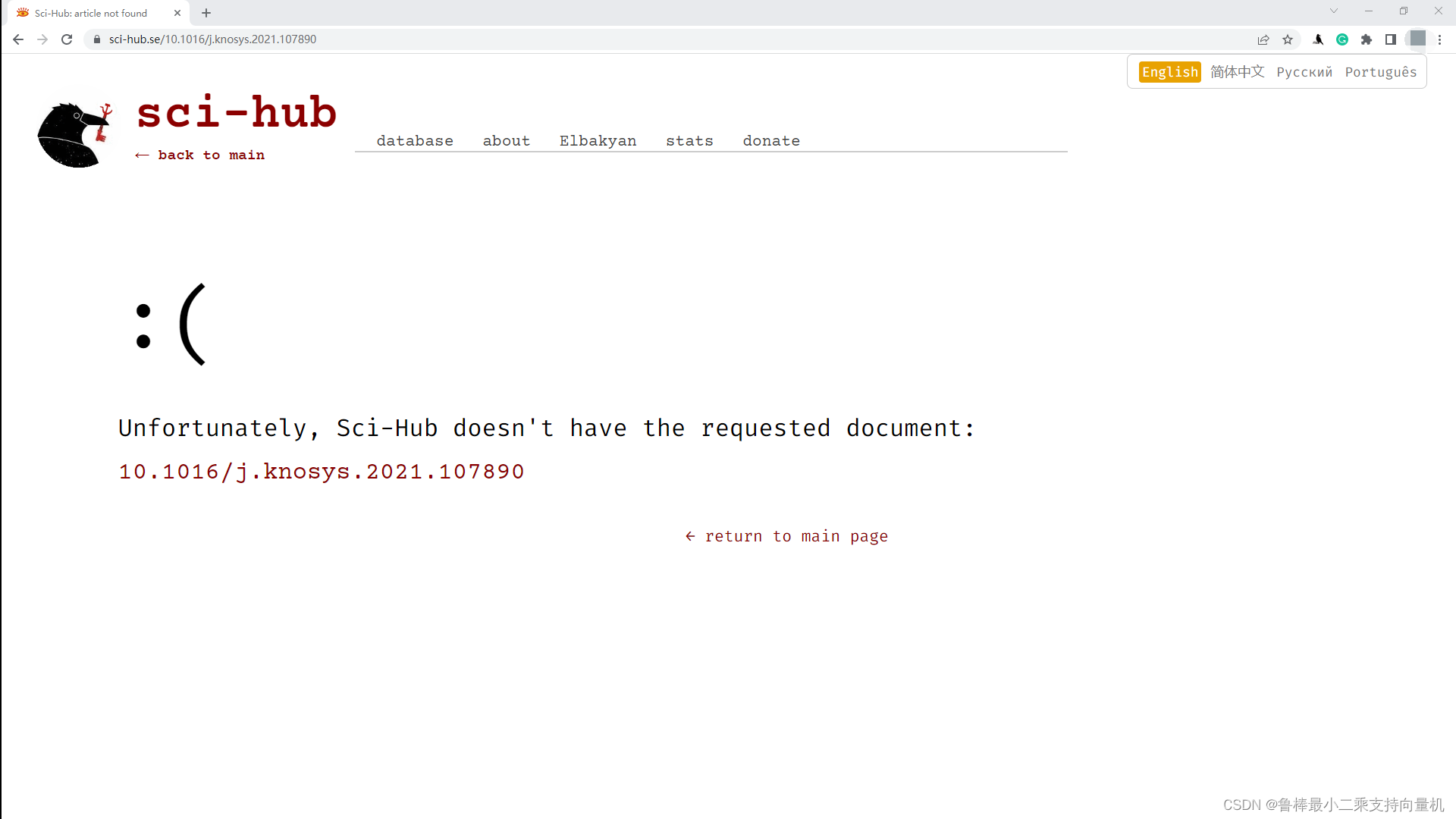The image size is (1456, 819).
Task: Minimize the browser window
Action: pos(1369,11)
